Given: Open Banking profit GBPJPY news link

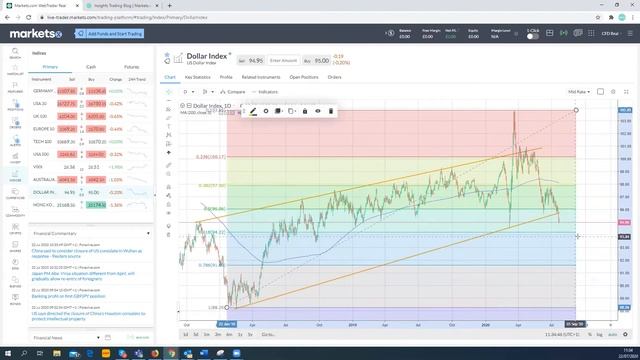Looking at the screenshot, I should click(x=69, y=296).
